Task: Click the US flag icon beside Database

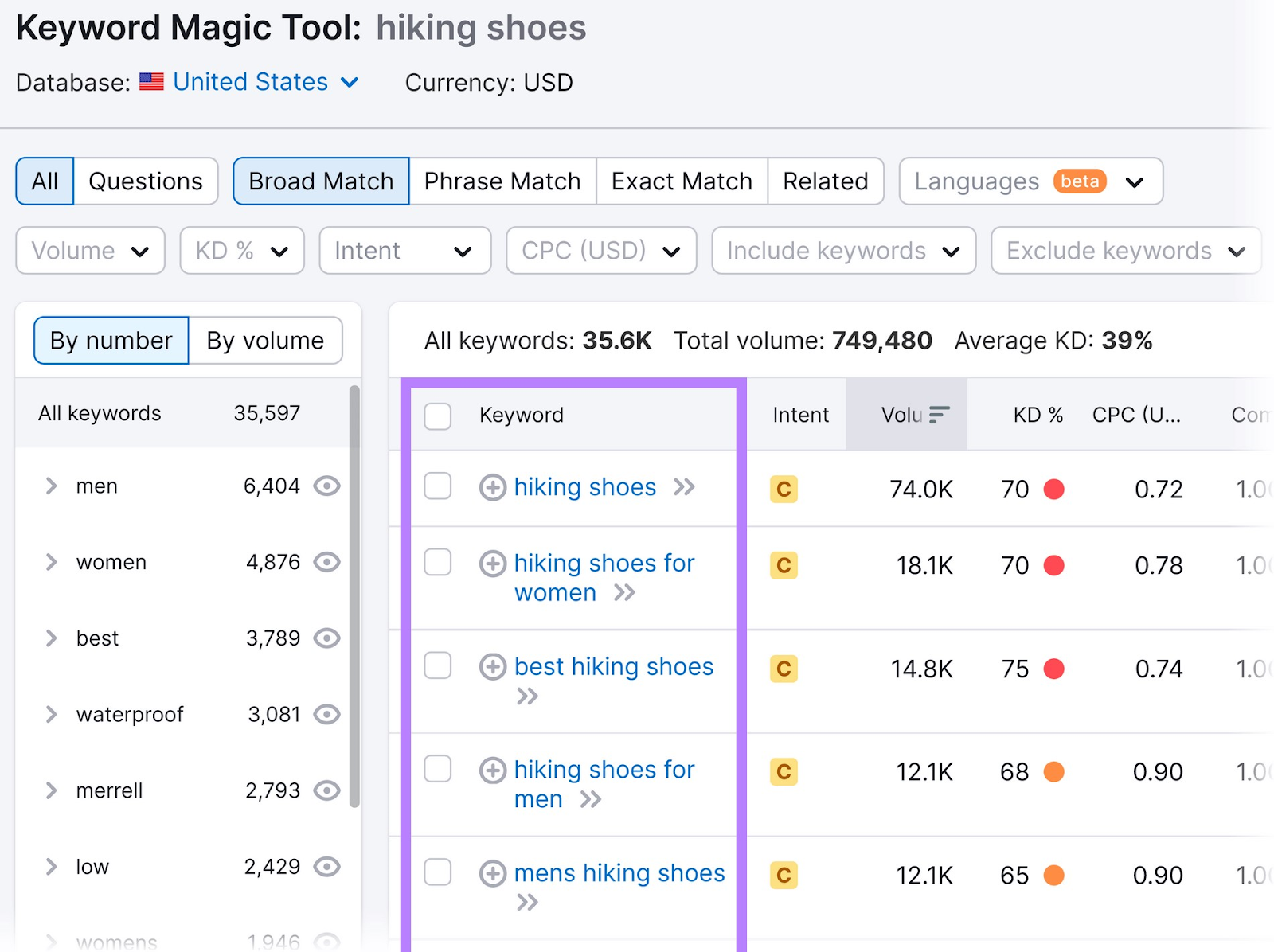Action: [x=151, y=81]
